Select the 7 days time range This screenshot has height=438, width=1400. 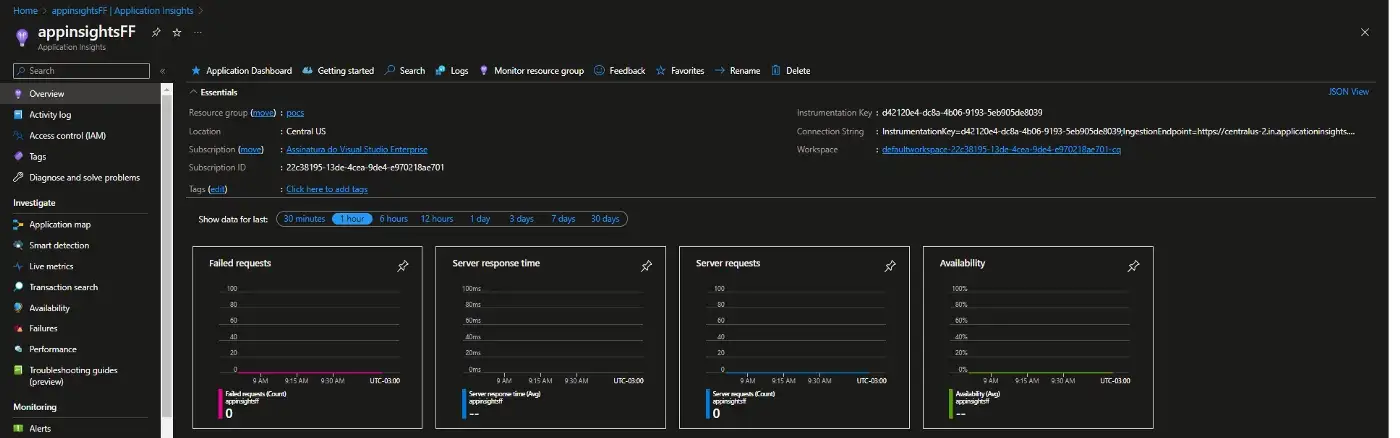(x=563, y=219)
